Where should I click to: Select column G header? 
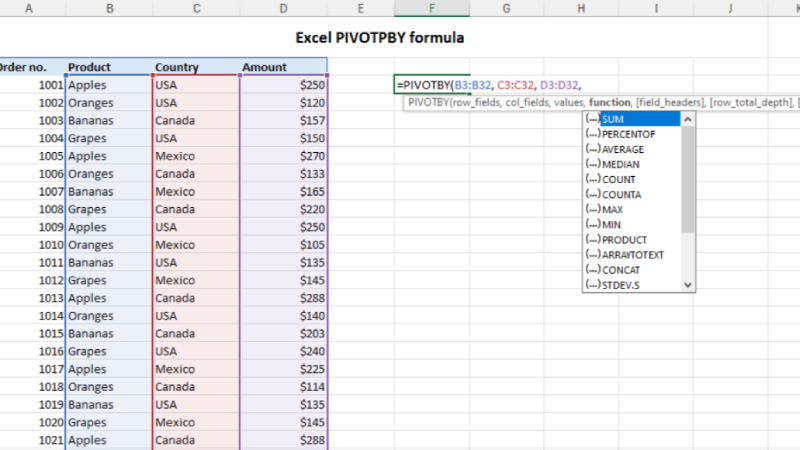[x=507, y=8]
